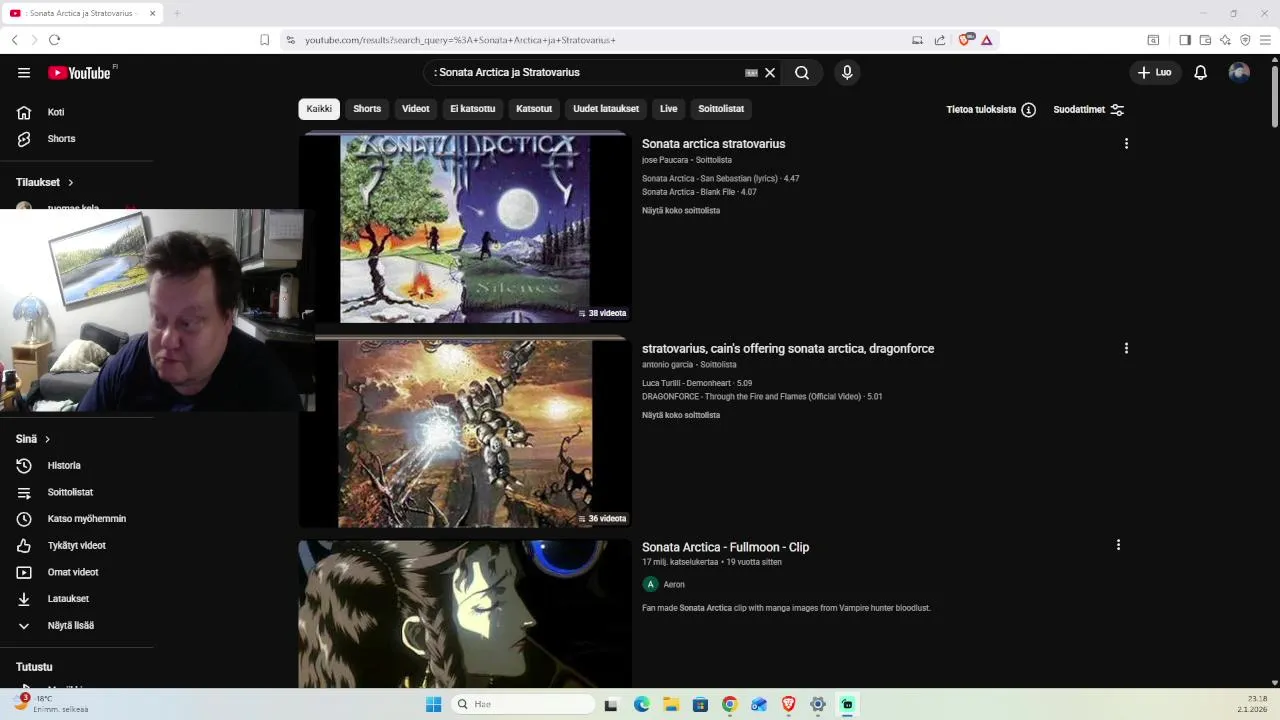Open the notifications bell

click(1201, 72)
